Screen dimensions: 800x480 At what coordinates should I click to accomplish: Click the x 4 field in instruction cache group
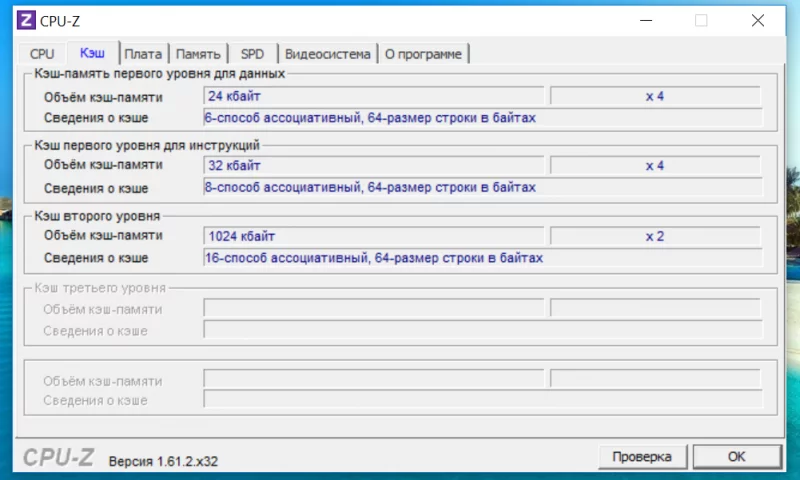point(655,165)
